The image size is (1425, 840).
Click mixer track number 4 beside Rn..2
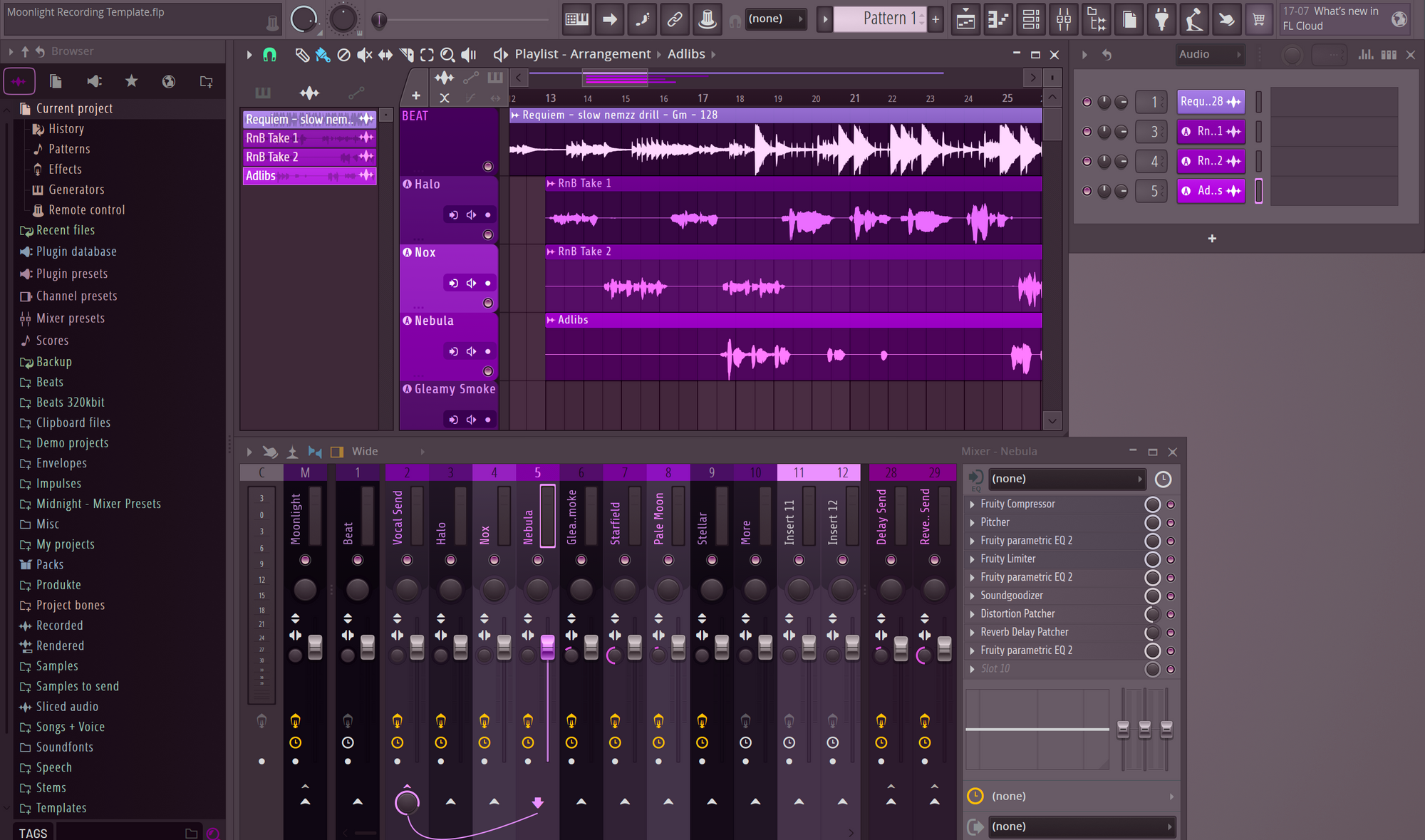click(x=1151, y=162)
